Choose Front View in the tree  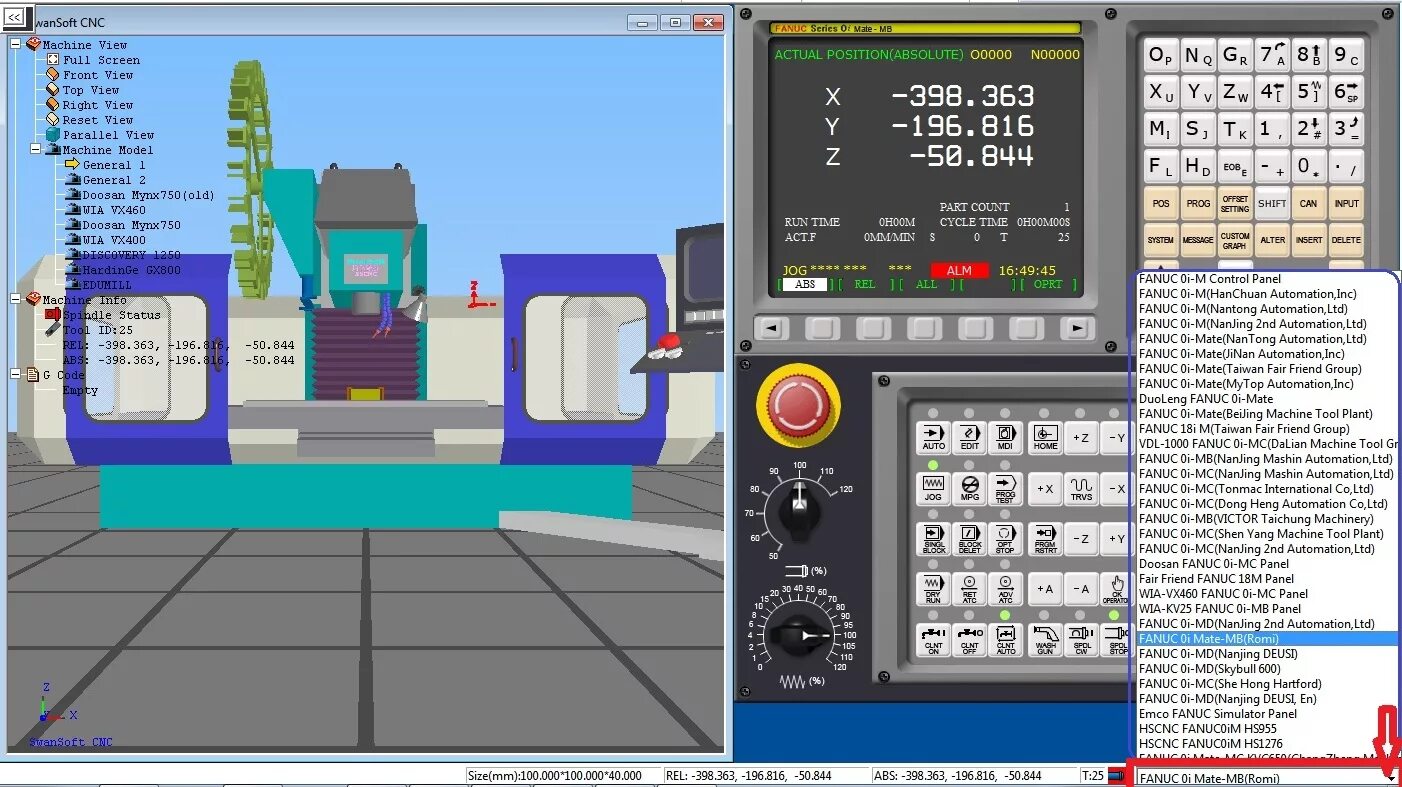click(98, 75)
